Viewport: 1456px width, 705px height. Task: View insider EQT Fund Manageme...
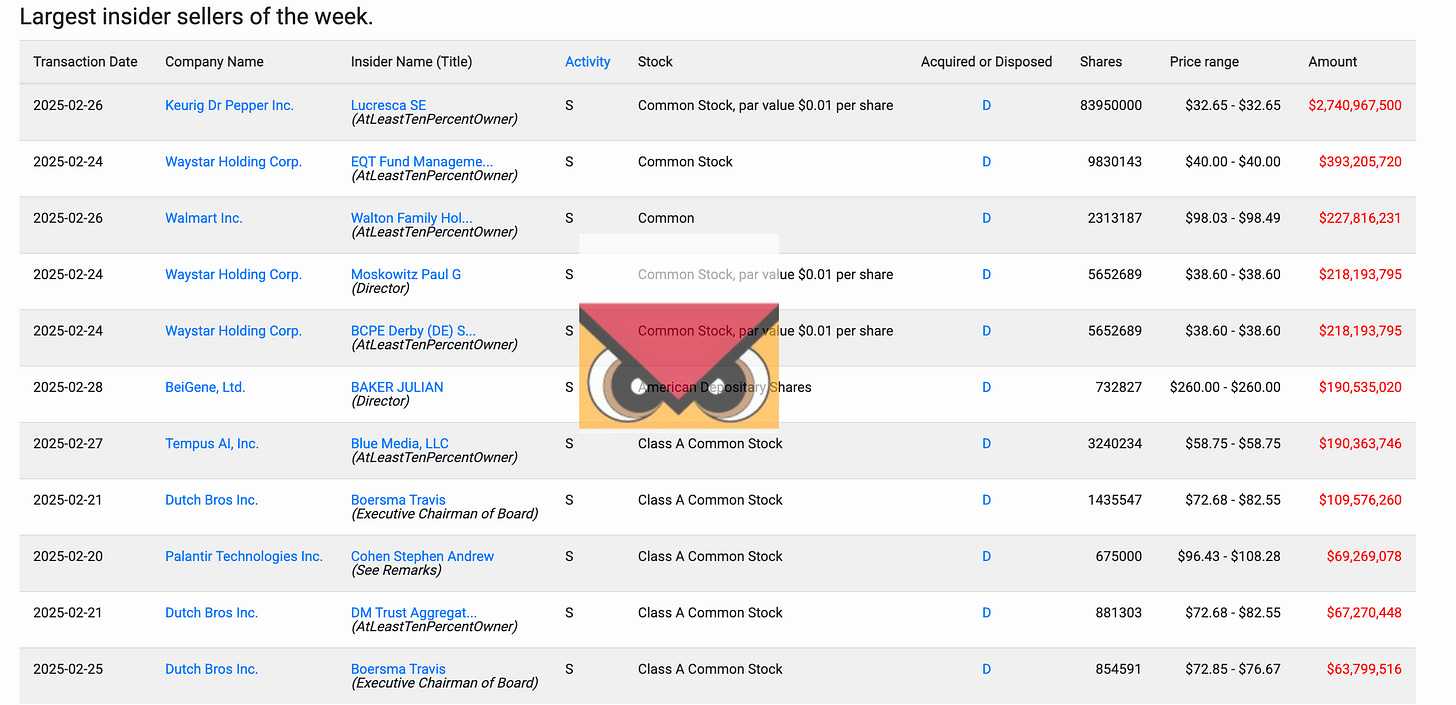tap(422, 161)
